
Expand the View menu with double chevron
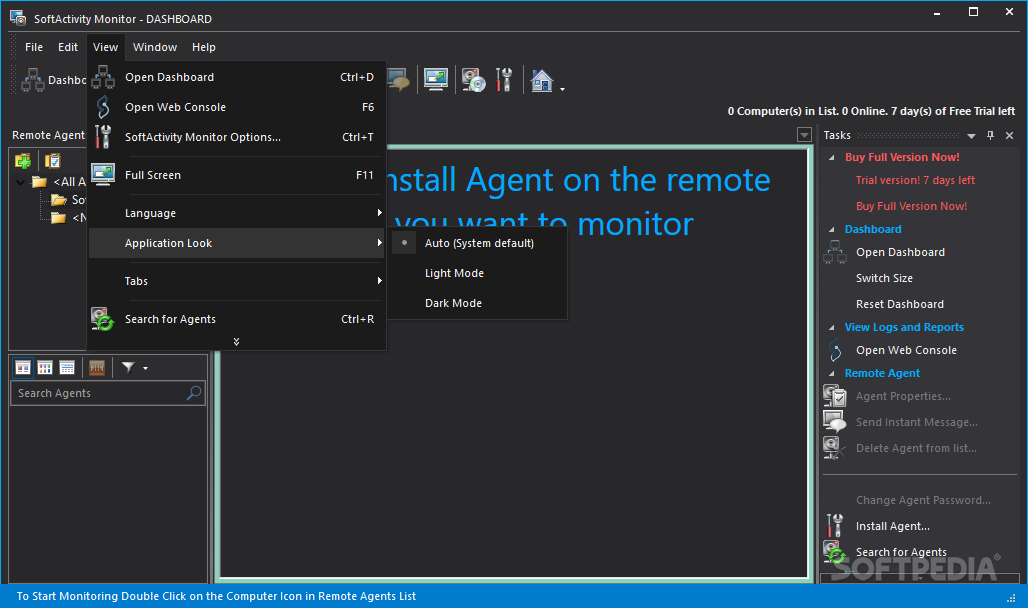pos(237,342)
